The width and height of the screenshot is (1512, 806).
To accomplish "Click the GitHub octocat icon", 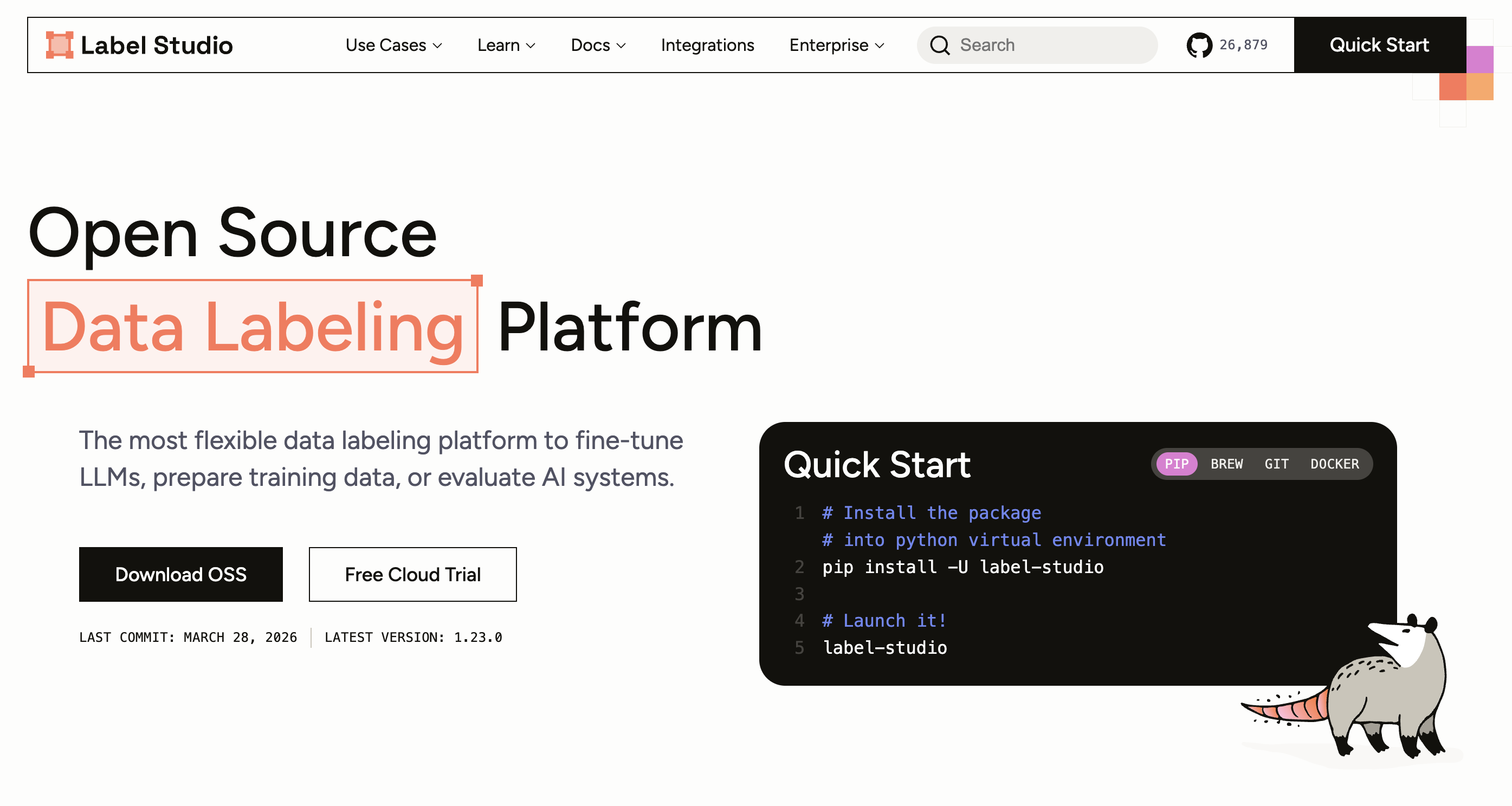I will (x=1199, y=45).
